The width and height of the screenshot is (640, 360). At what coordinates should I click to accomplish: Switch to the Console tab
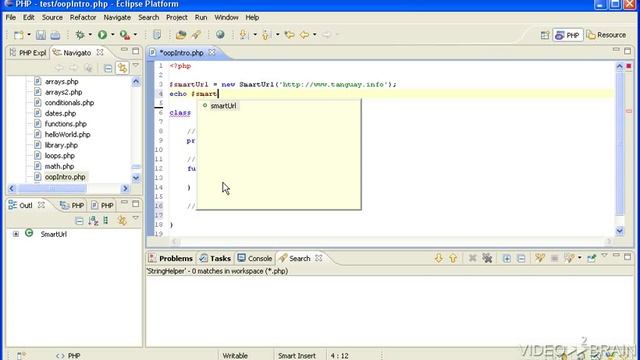click(255, 258)
